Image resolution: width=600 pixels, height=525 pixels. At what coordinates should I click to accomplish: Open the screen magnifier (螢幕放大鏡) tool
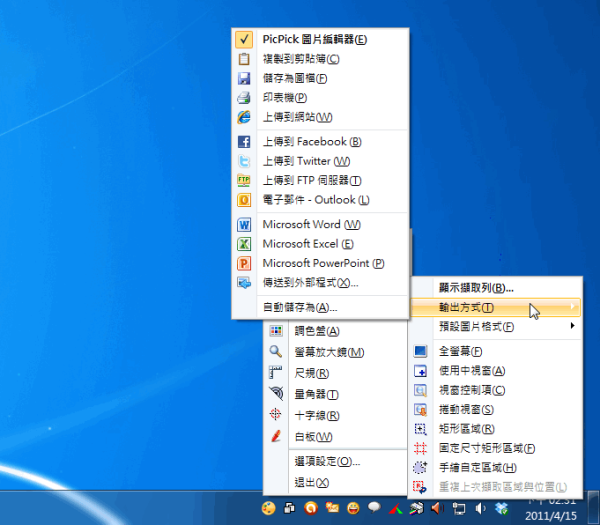point(328,352)
